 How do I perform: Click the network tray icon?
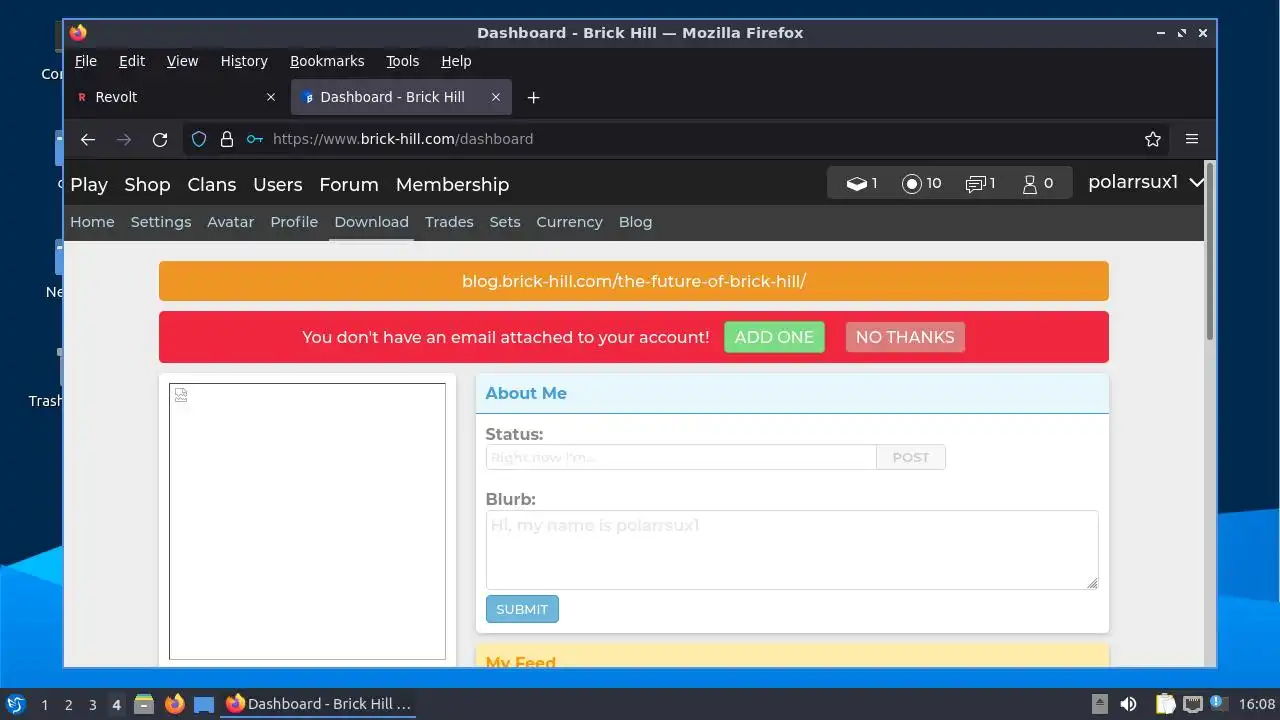(1192, 704)
